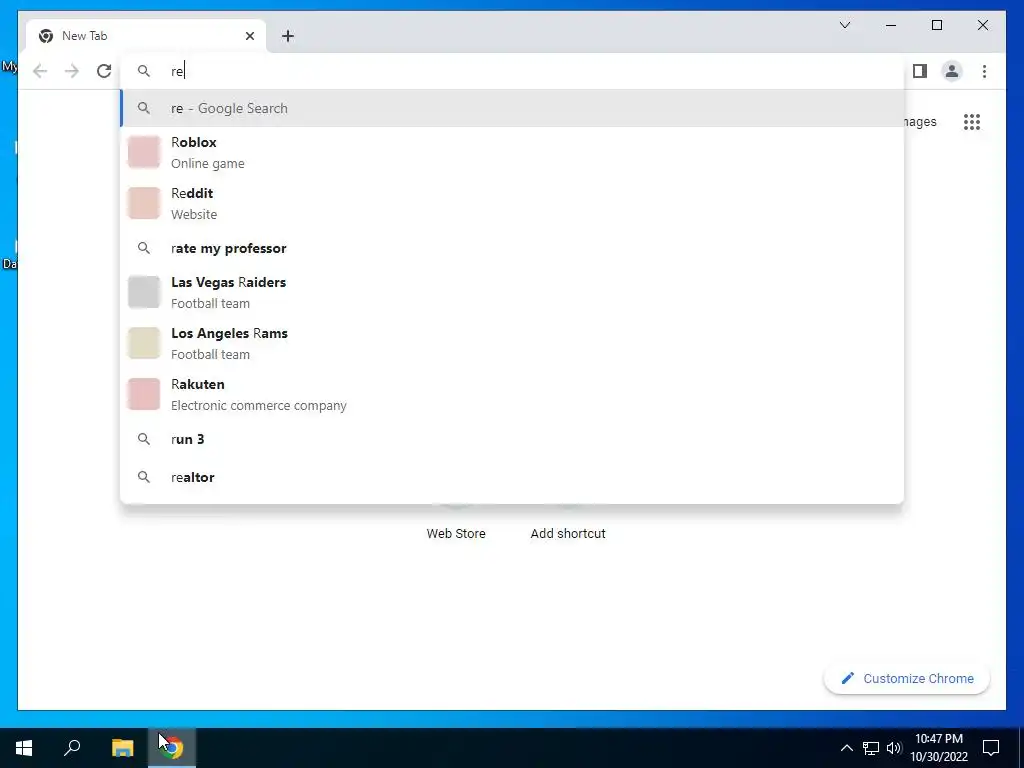Viewport: 1024px width, 768px height.
Task: Open the volume tray icon
Action: click(894, 748)
